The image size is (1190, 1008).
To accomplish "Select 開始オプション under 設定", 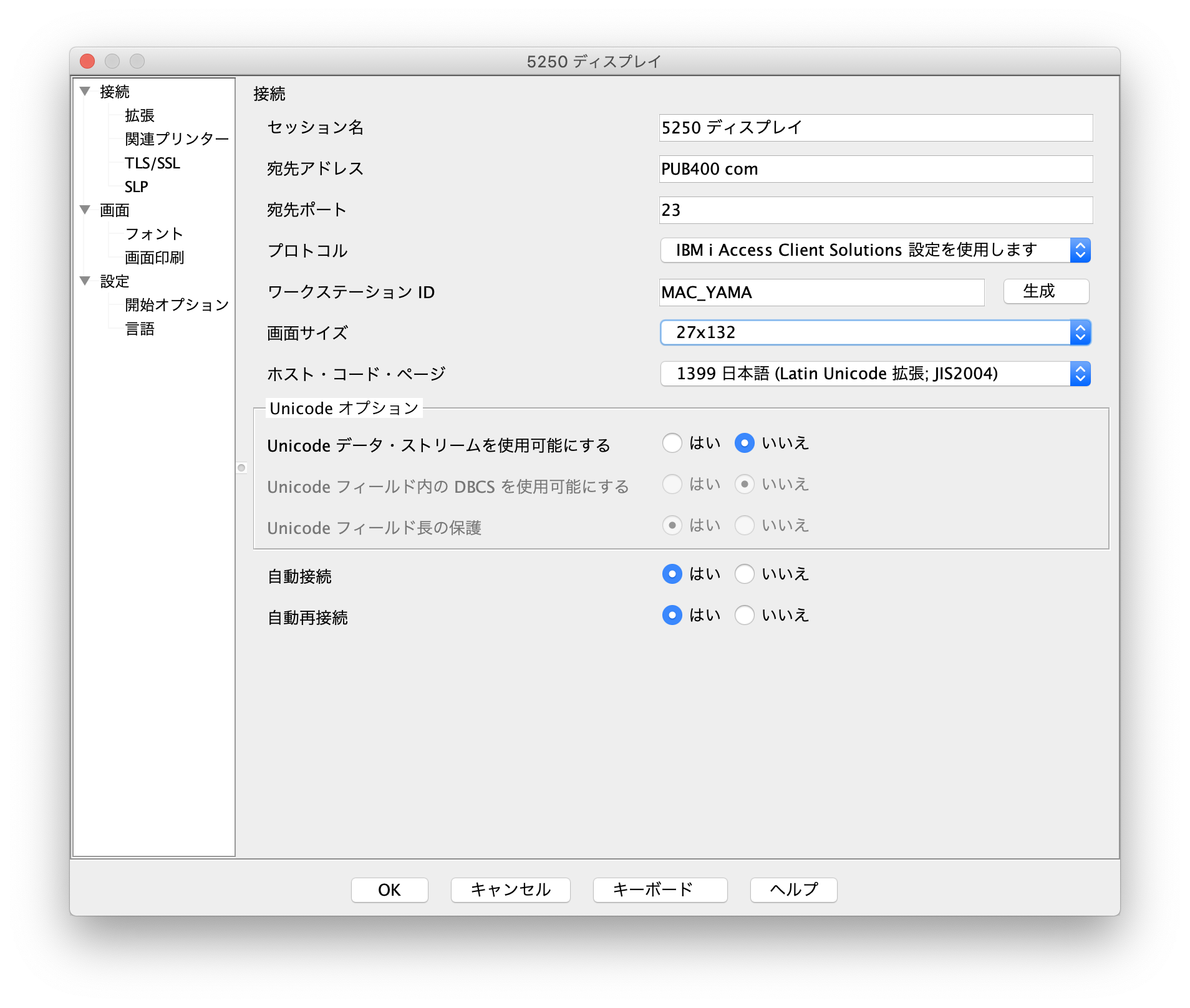I will [x=177, y=305].
